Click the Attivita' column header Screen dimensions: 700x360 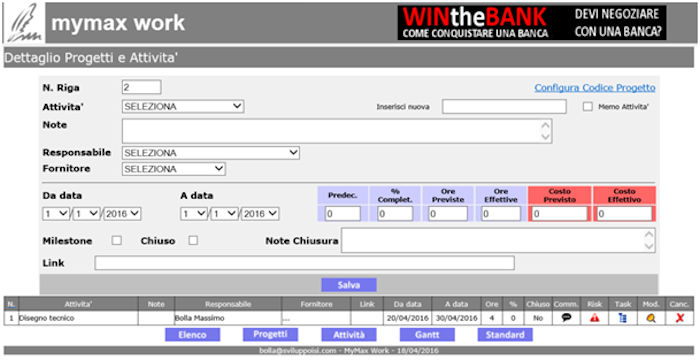(x=78, y=304)
